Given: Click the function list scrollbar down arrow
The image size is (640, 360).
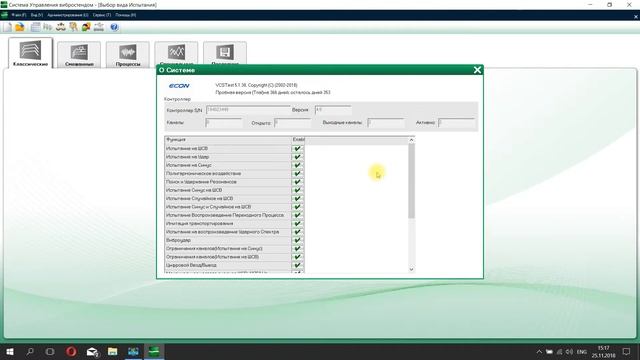Looking at the screenshot, I should (x=411, y=269).
